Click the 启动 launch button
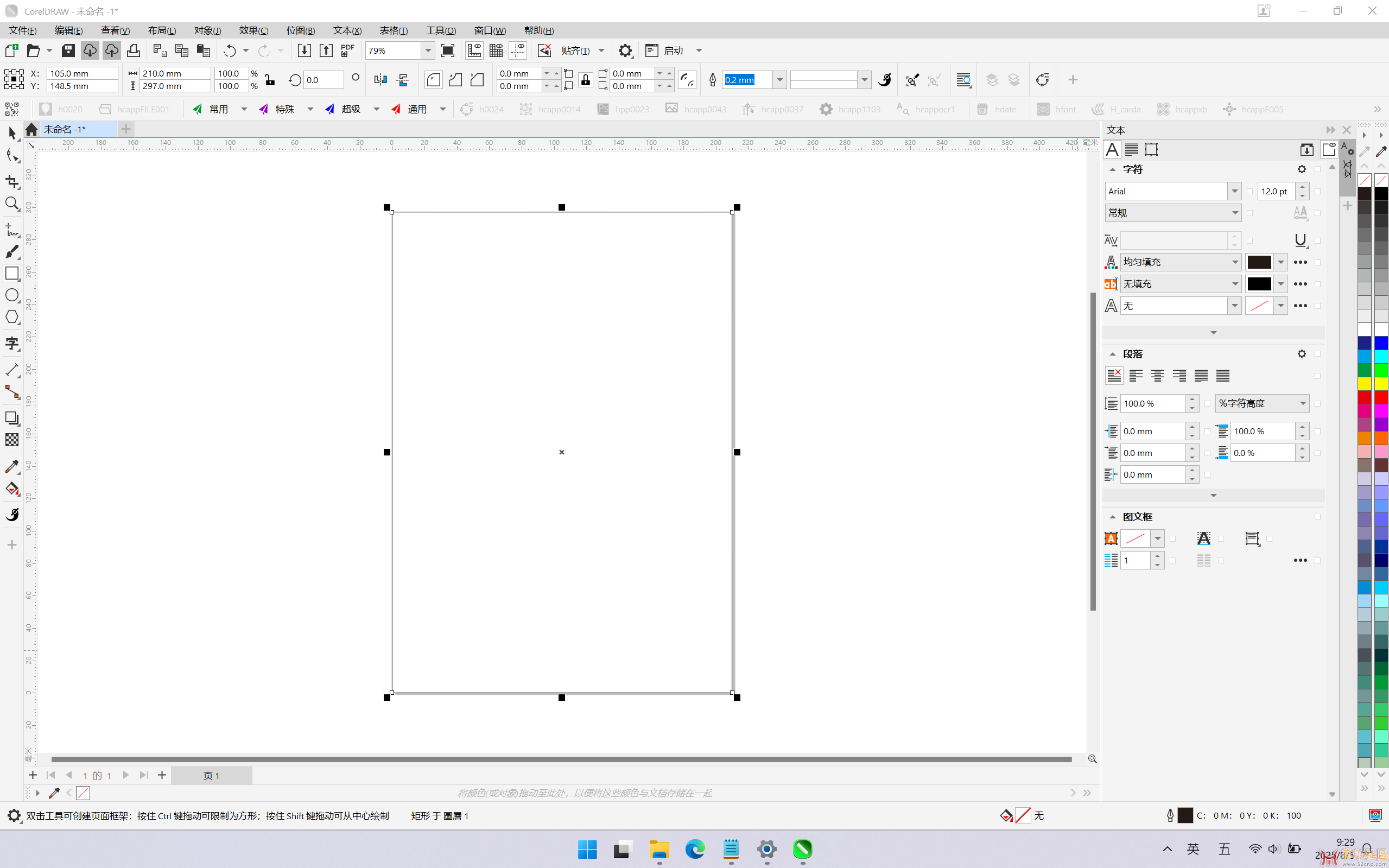The image size is (1389, 868). click(665, 50)
